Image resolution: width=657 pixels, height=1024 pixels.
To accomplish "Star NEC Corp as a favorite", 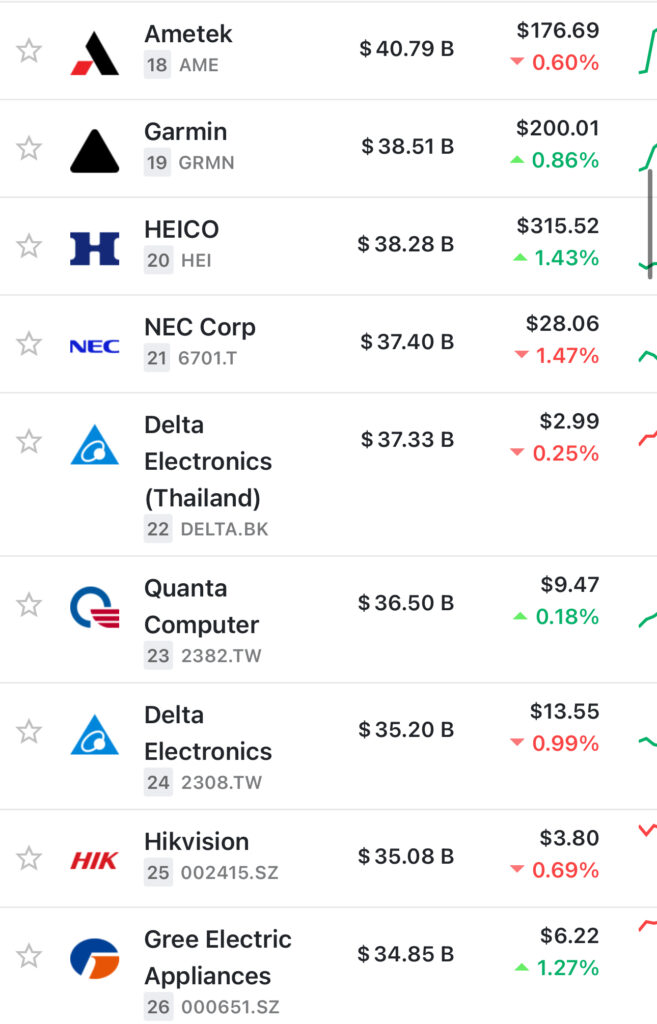I will pos(29,344).
